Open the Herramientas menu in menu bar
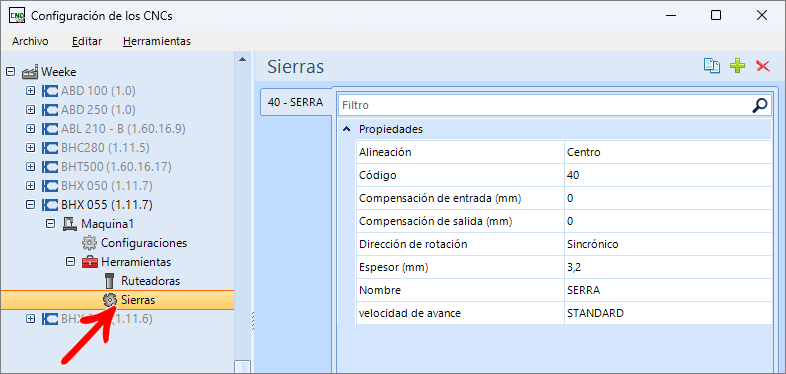 coord(157,41)
